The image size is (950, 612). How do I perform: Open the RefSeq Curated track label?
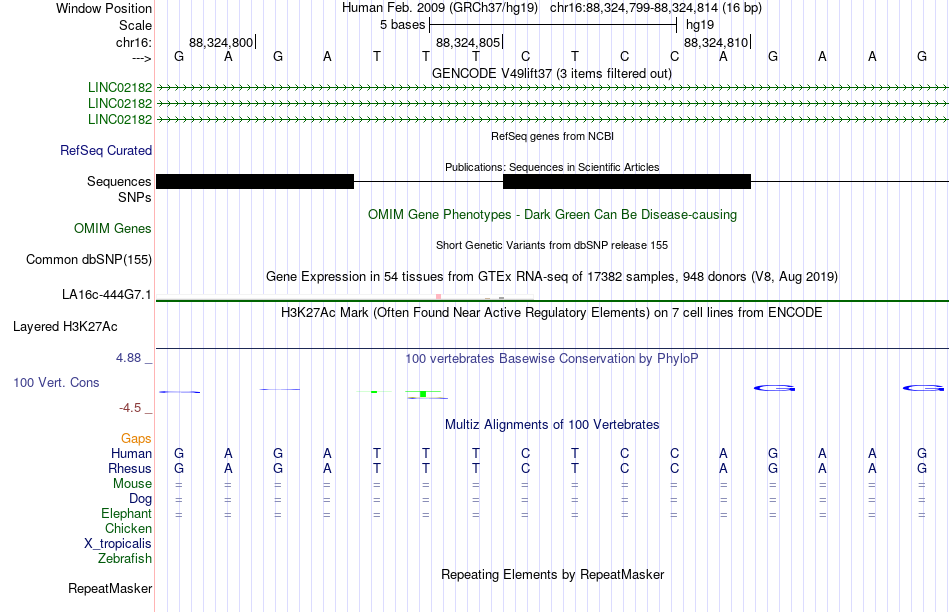[x=106, y=150]
